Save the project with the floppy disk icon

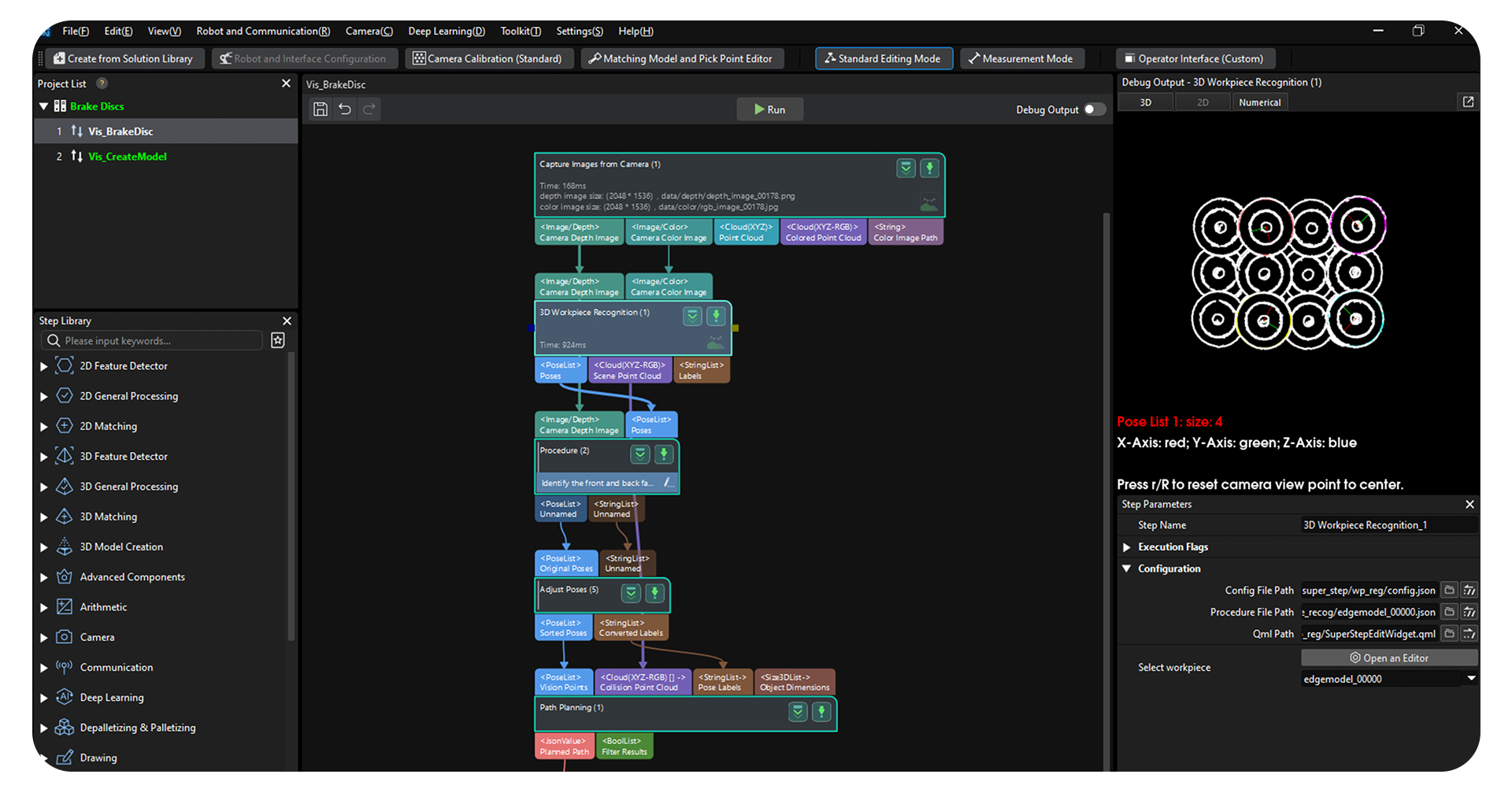(320, 109)
